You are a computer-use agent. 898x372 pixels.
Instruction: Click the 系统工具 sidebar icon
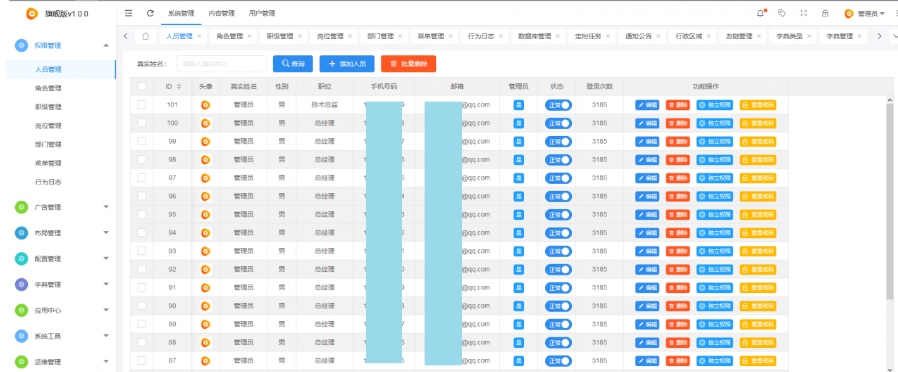coord(21,336)
